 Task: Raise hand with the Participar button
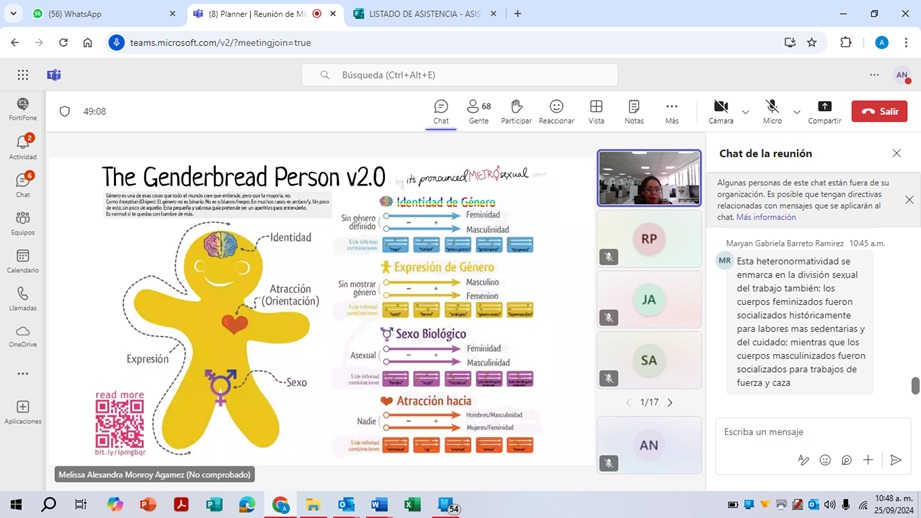coord(516,111)
